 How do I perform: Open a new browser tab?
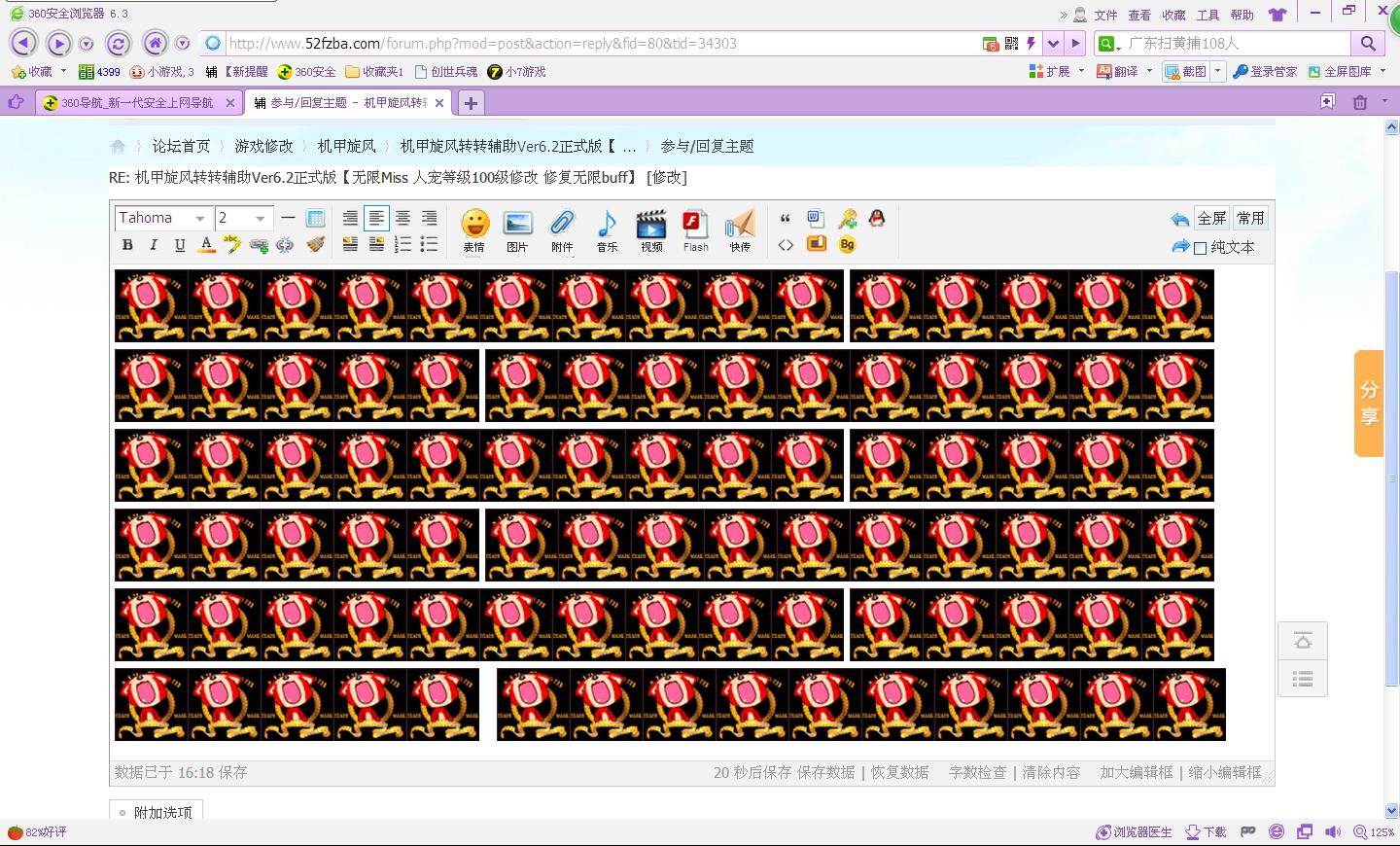[471, 103]
